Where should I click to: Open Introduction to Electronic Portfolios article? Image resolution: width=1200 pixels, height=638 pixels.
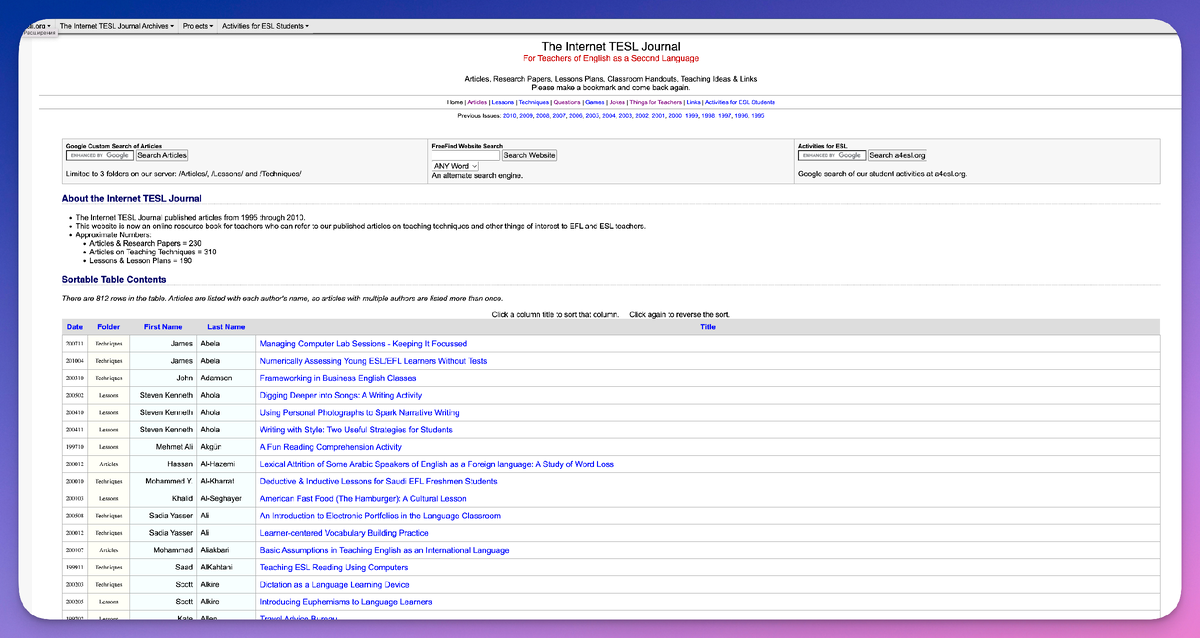tap(380, 516)
